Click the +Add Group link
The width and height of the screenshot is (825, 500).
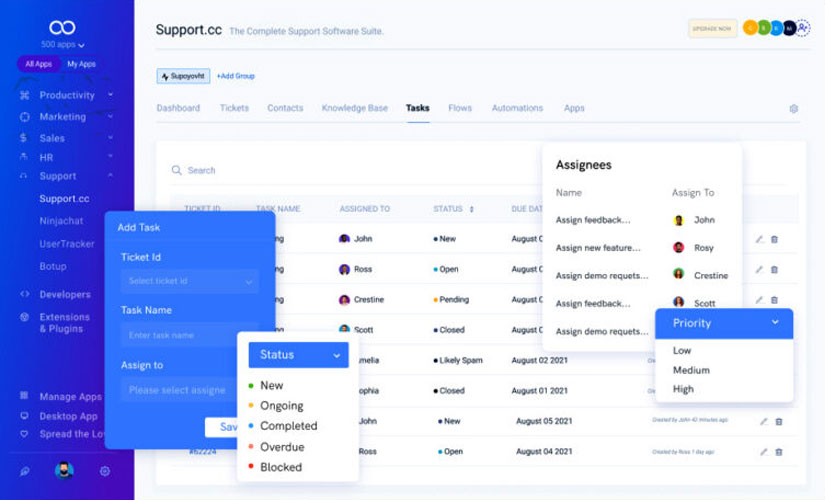(x=236, y=76)
